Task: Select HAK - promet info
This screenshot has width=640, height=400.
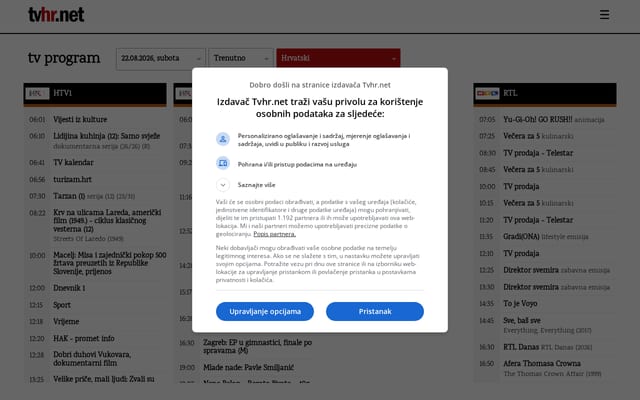Action: coord(84,338)
